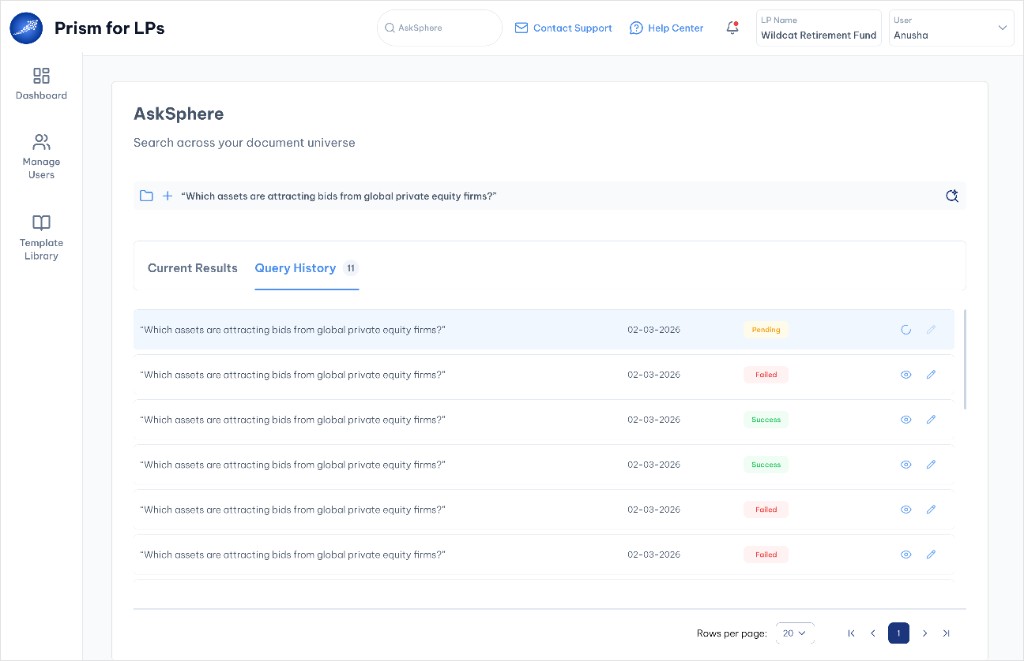Open the Template Library sidebar item
1024x661 pixels.
point(41,238)
